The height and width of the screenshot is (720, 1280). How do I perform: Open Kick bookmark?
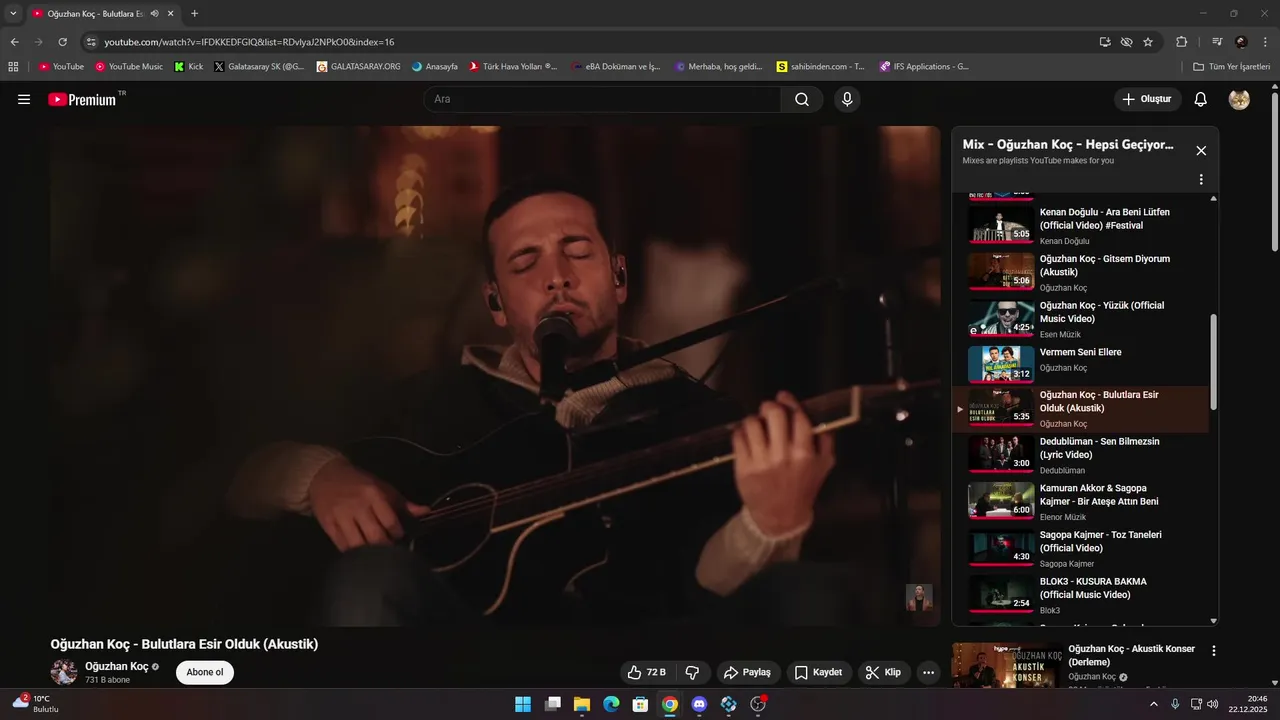click(x=189, y=67)
